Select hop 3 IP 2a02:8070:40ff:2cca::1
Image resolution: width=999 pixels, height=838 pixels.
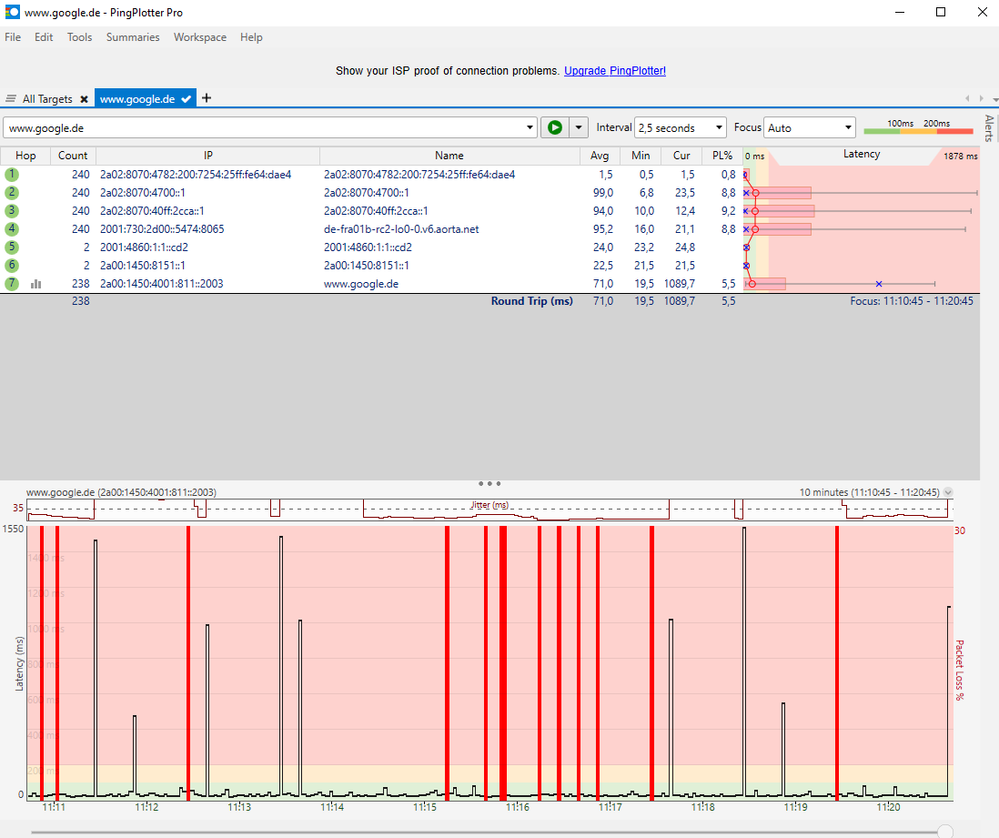tap(152, 210)
